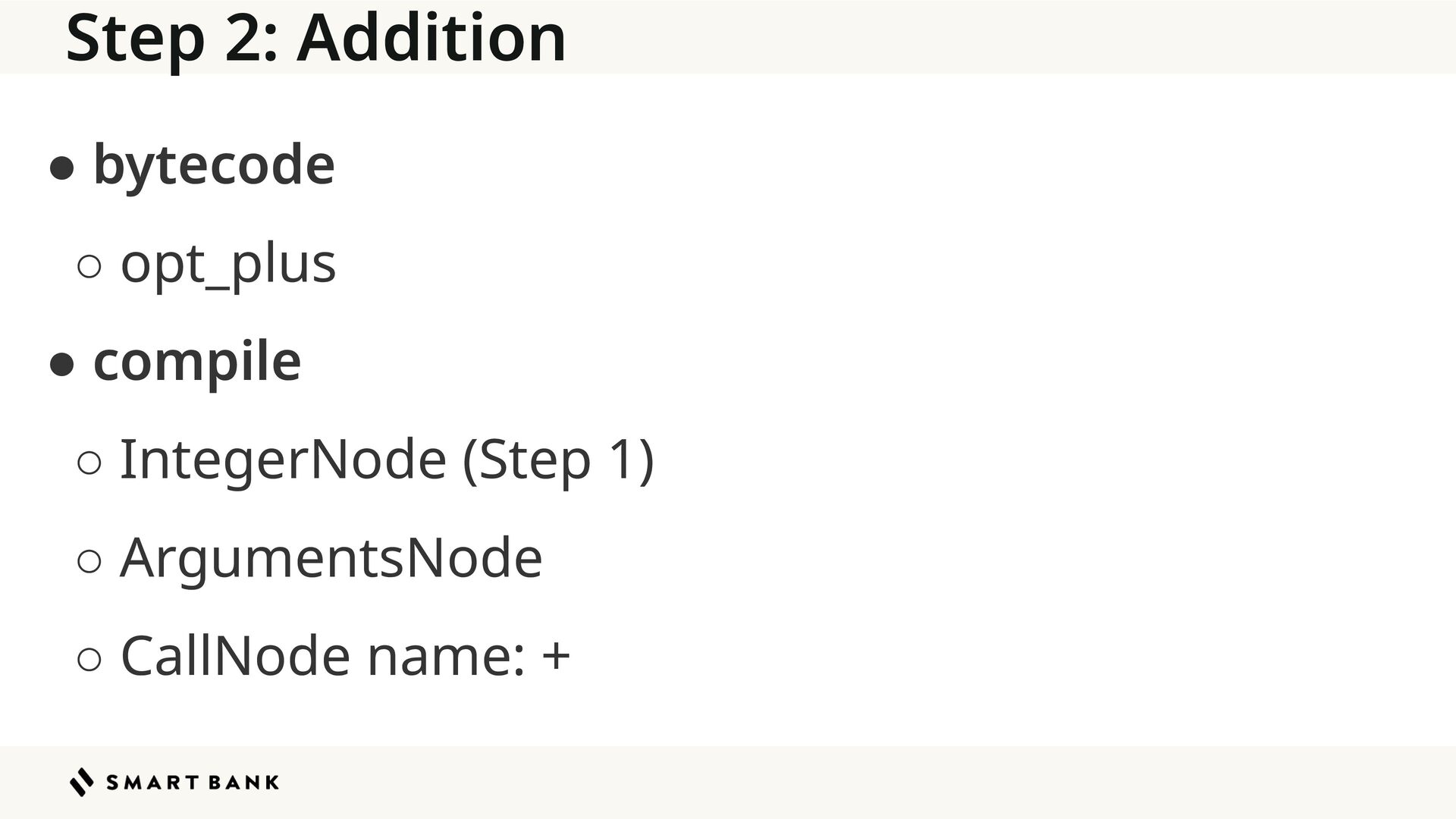
Task: Click the SmartBank logo icon
Action: click(81, 782)
